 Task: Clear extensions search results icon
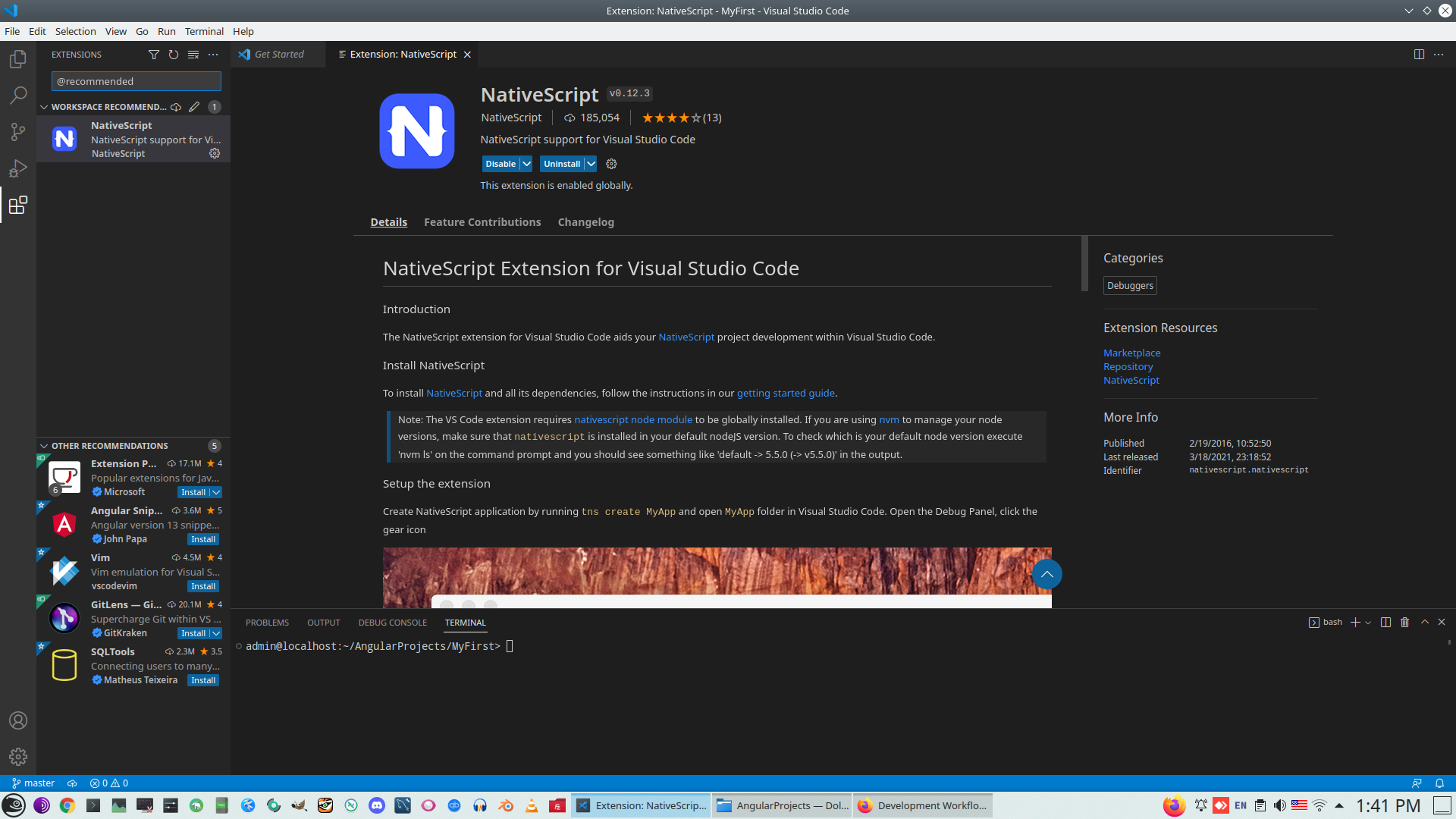pos(193,55)
